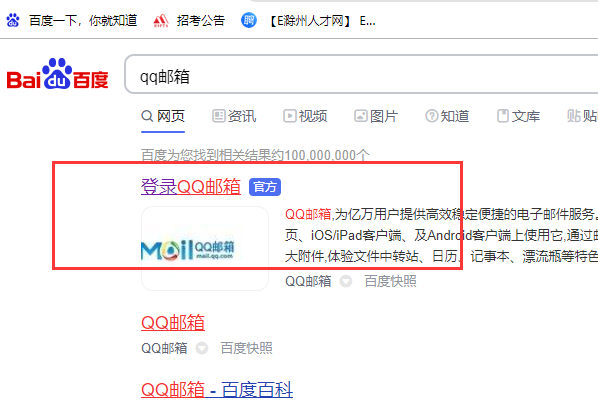Open the QQ邮箱 - 百度百科 result

tap(217, 390)
